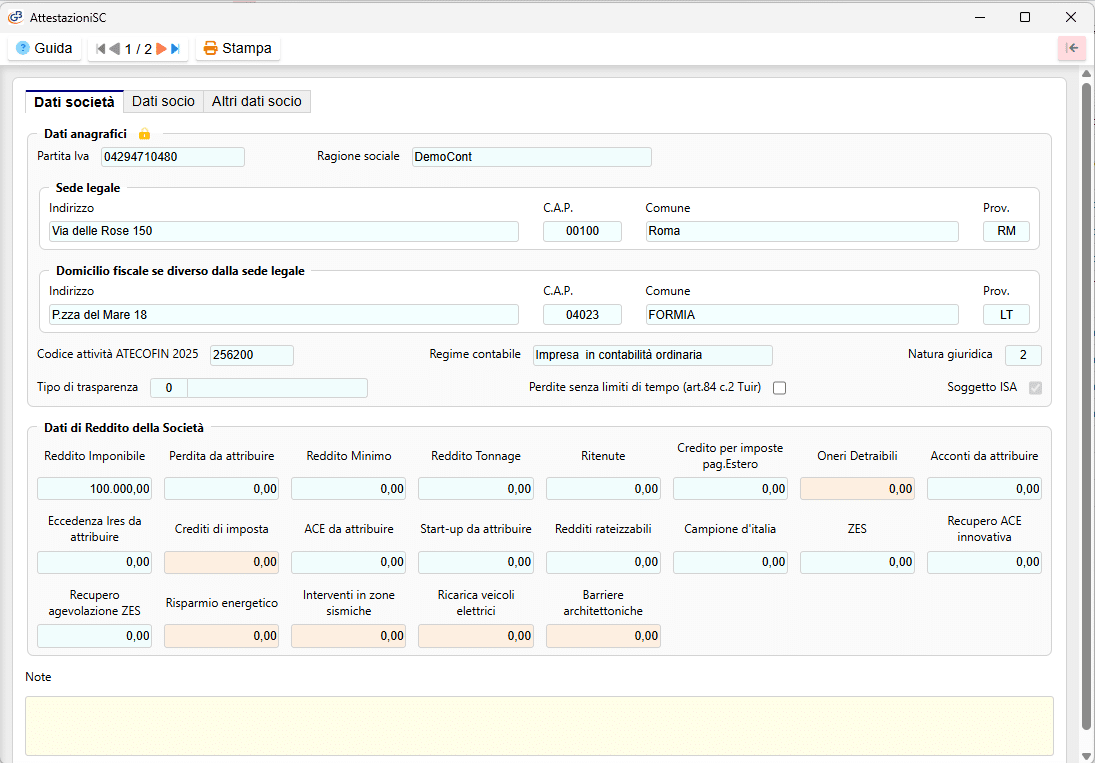This screenshot has width=1095, height=763.
Task: Open the Guida help button
Action: coord(44,48)
